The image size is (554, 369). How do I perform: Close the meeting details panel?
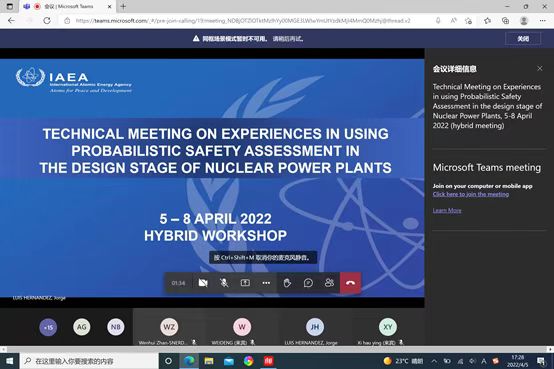[540, 68]
